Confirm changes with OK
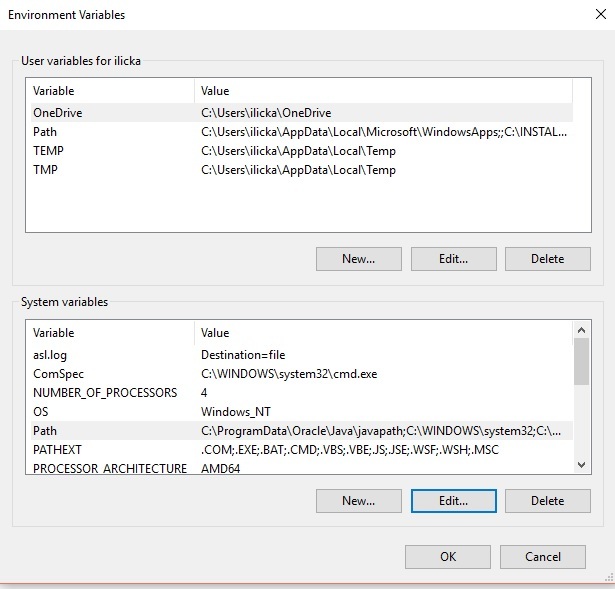The height and width of the screenshot is (589, 615). [x=448, y=556]
